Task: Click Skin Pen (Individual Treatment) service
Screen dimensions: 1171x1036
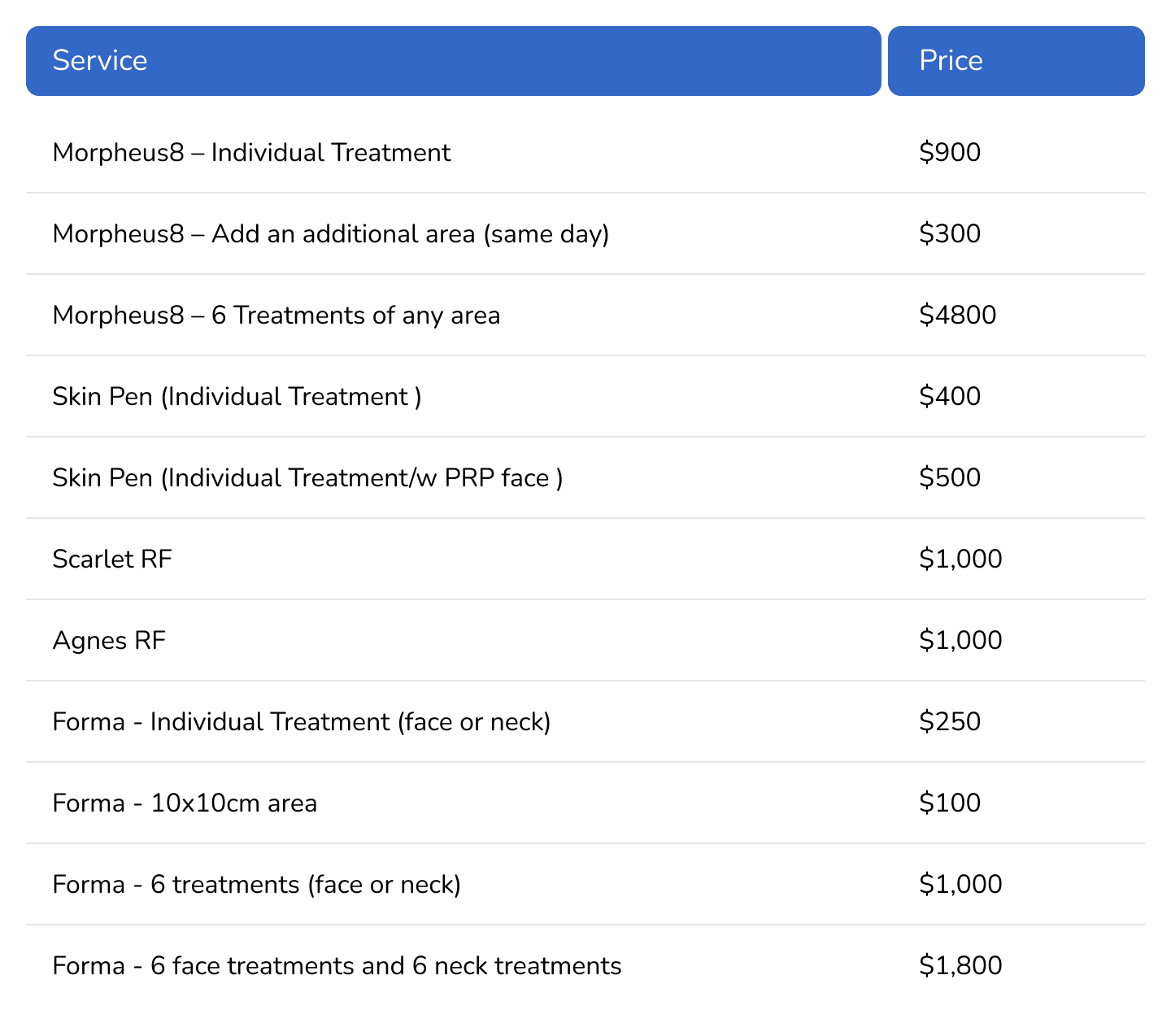Action: (237, 397)
